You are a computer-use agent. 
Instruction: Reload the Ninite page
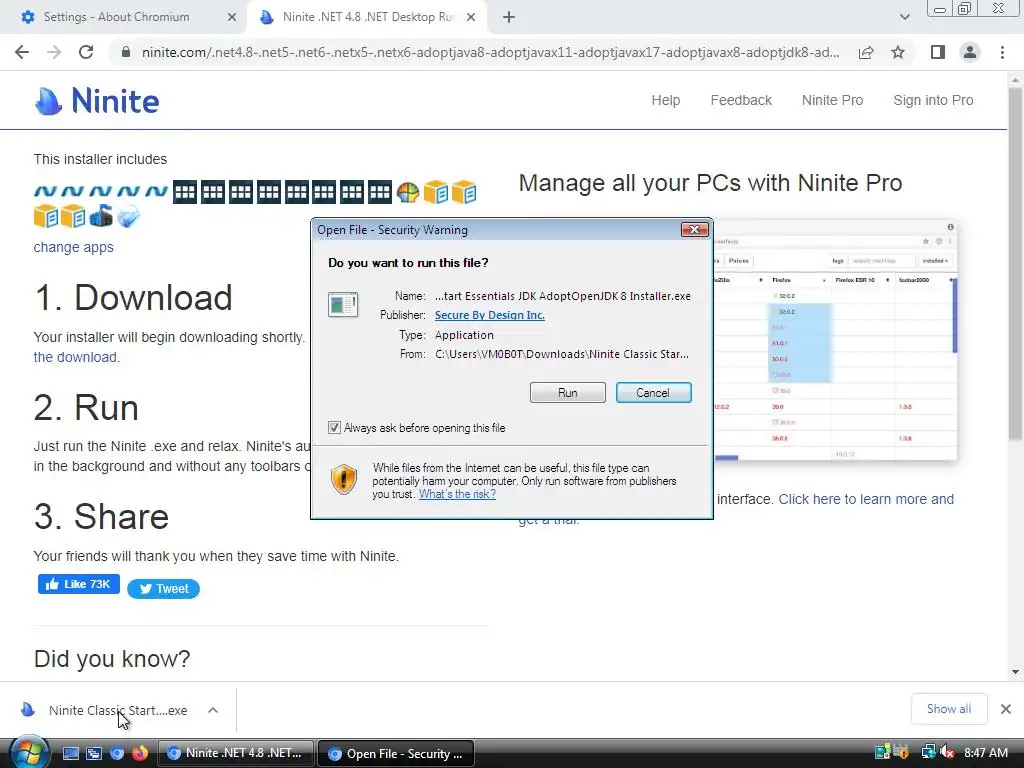[86, 52]
